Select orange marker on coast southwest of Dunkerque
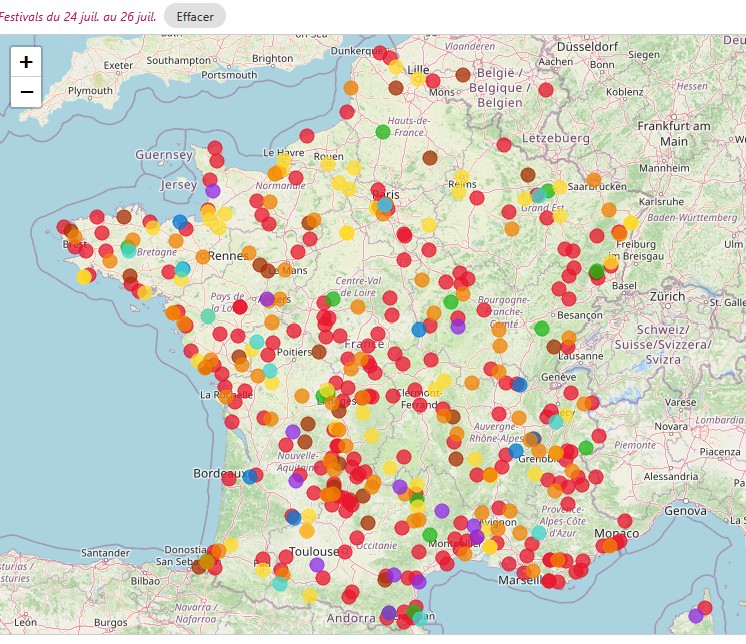 point(351,88)
